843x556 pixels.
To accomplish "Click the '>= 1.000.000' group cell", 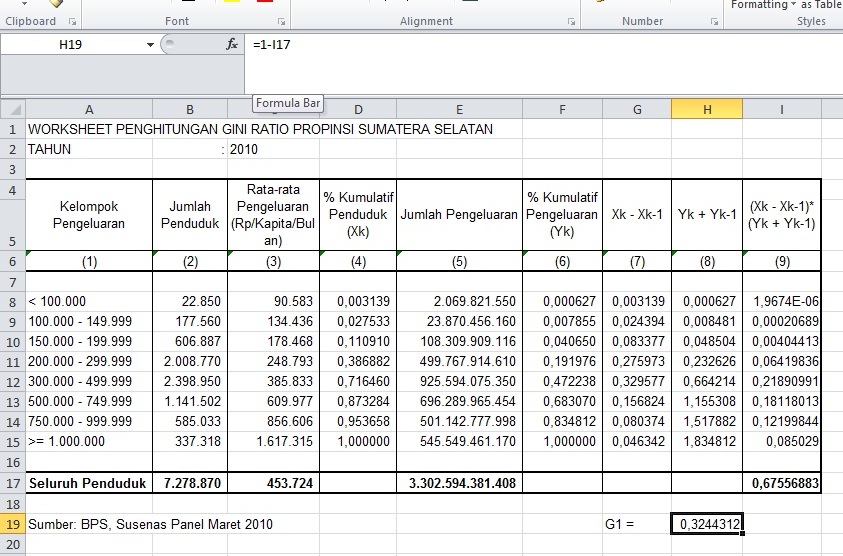I will coord(89,441).
